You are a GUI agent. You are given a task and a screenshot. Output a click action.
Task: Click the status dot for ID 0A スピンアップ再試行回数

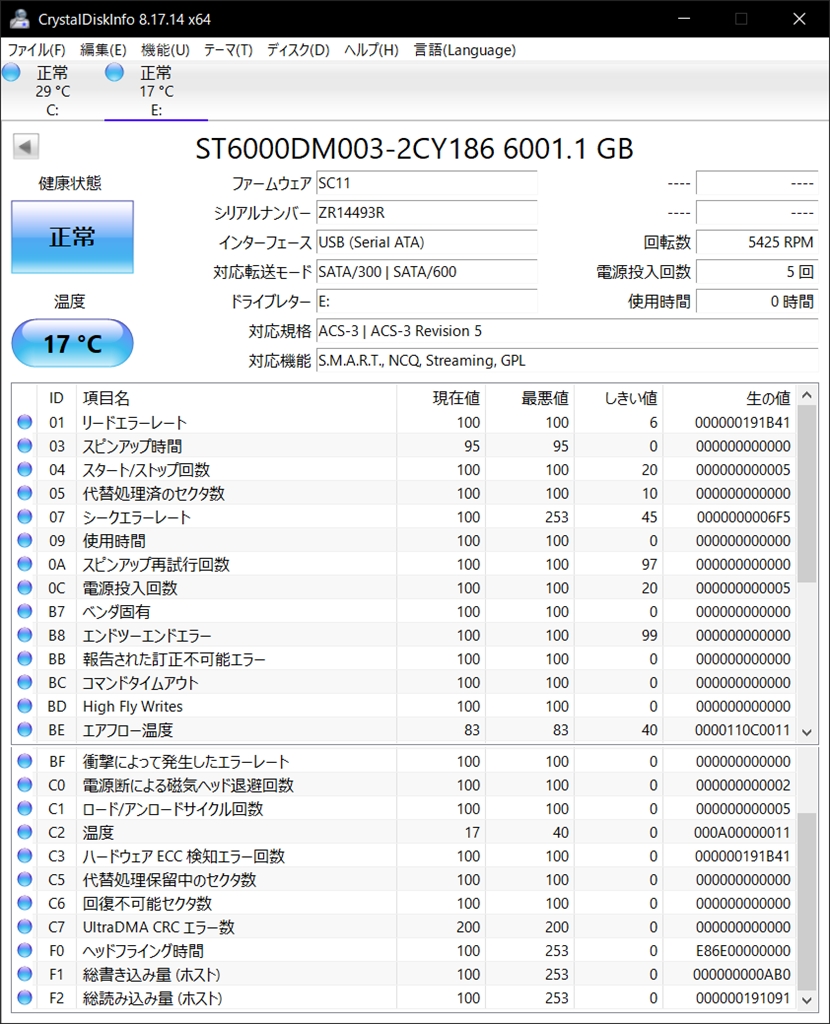pos(25,564)
